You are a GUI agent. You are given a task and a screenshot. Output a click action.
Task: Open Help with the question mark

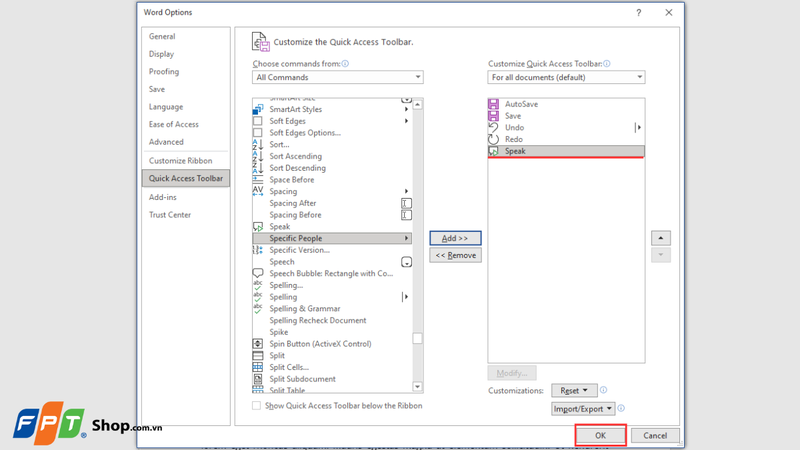coord(638,13)
